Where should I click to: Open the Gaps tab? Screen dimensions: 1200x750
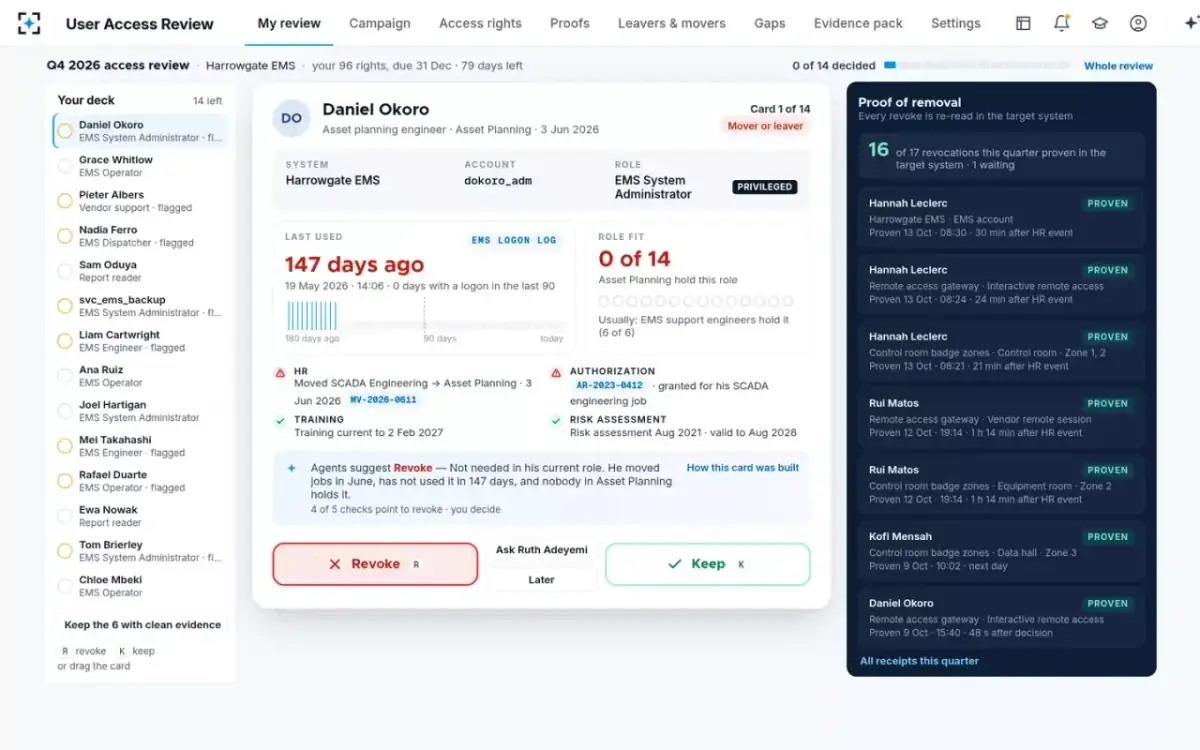(770, 23)
